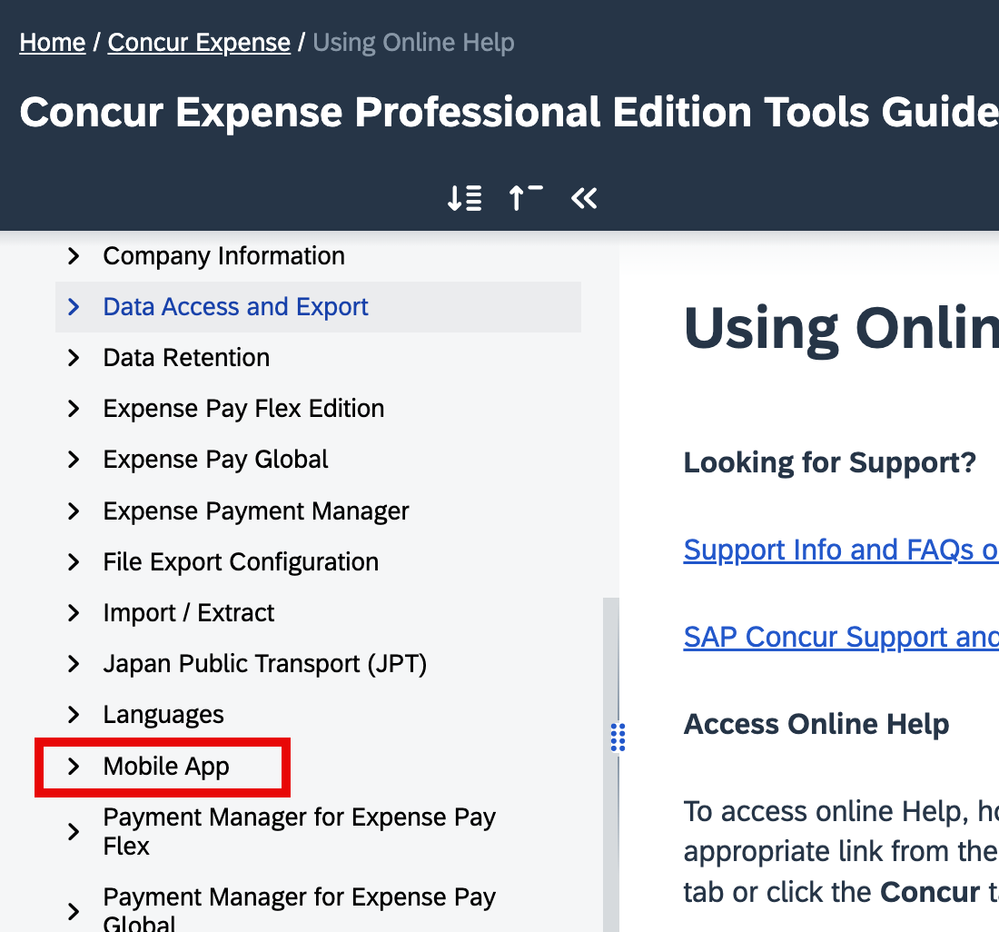The image size is (999, 932).
Task: Expand the Expense Payment Manager chevron
Action: click(x=74, y=511)
